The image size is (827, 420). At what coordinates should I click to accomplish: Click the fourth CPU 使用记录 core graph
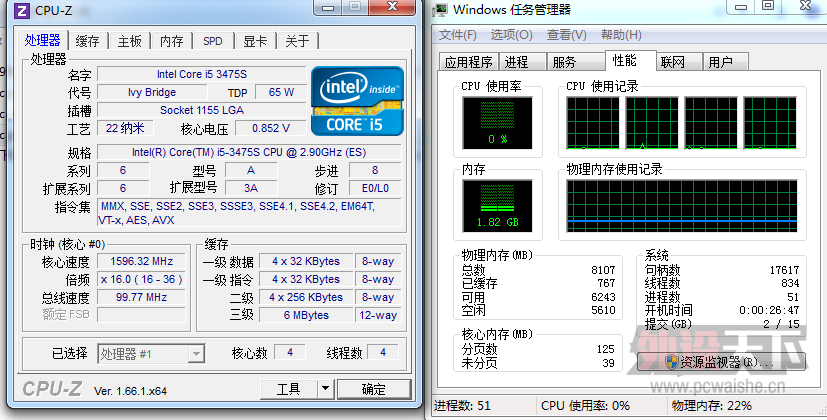pyautogui.click(x=770, y=123)
